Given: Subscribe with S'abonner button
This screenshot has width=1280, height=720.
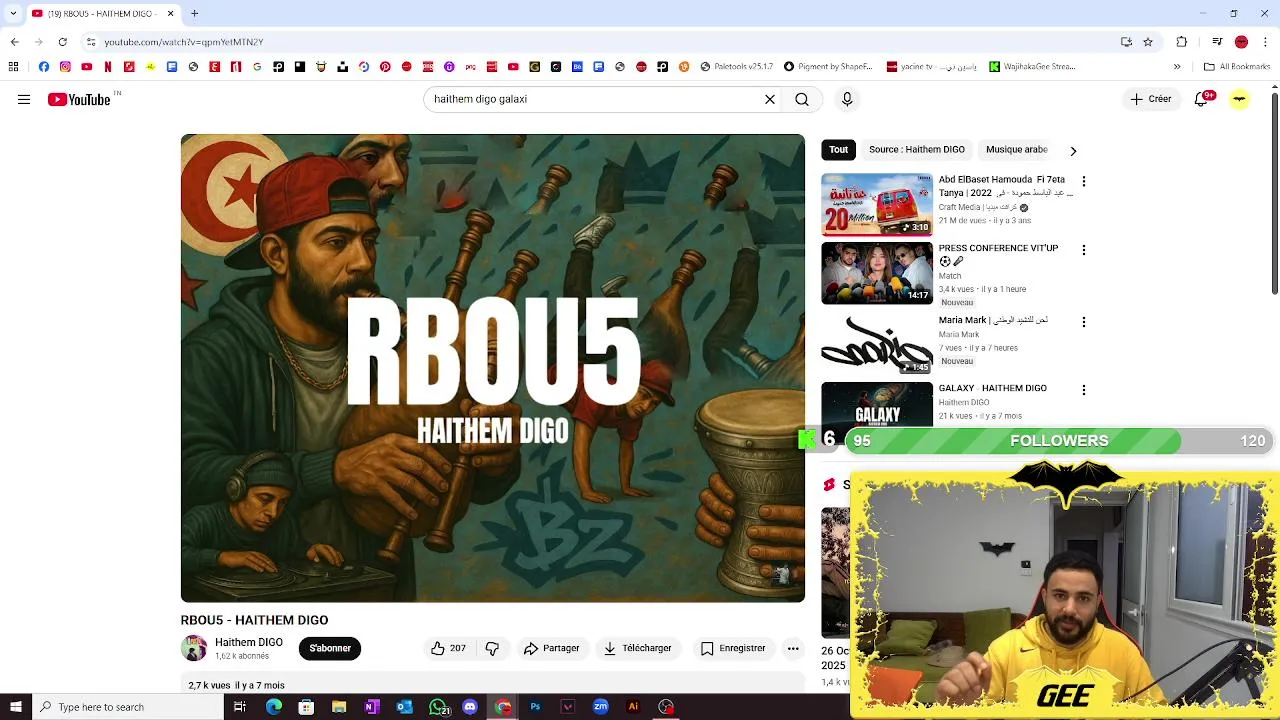Looking at the screenshot, I should coord(330,648).
